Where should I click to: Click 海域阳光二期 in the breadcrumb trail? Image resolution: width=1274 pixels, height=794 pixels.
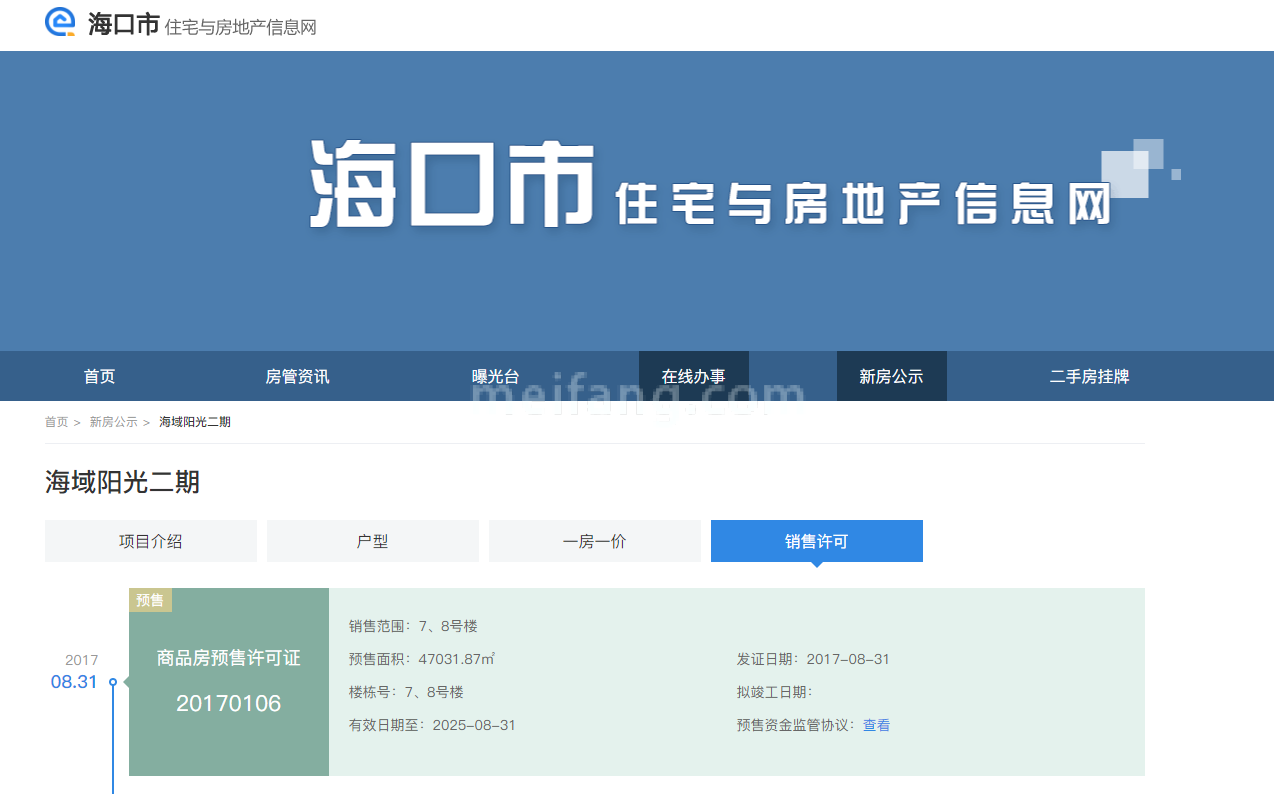pyautogui.click(x=195, y=422)
